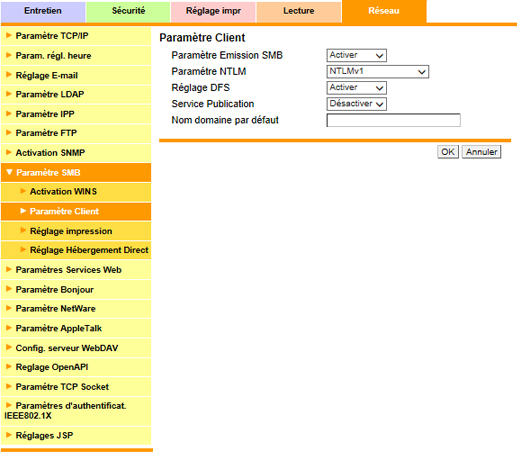Open the Réglage DFS dropdown

[x=356, y=88]
